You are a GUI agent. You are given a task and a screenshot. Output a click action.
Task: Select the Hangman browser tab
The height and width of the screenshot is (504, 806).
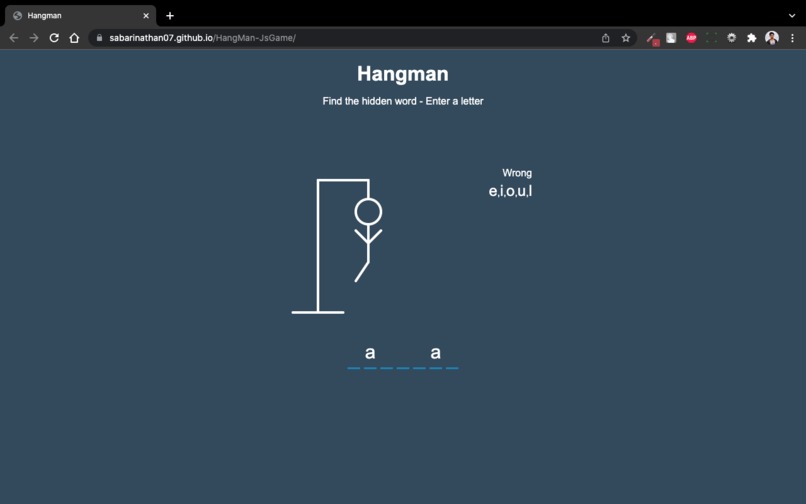pyautogui.click(x=81, y=16)
